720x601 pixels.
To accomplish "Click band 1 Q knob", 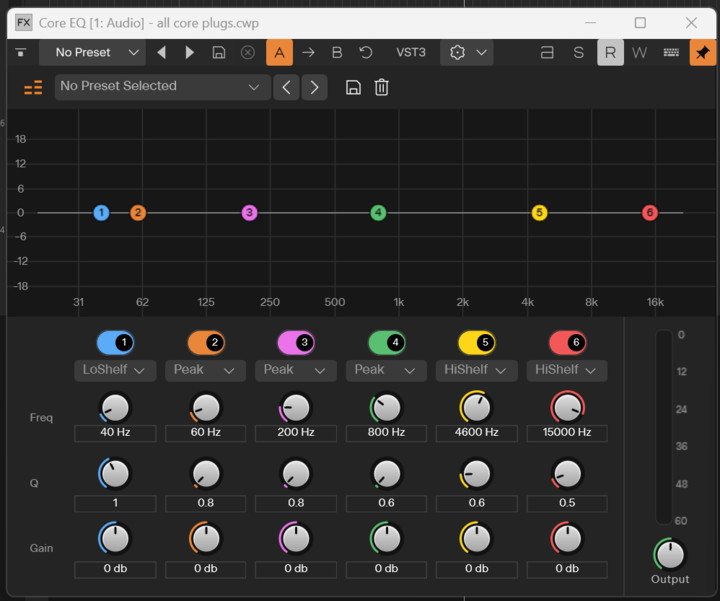I will pyautogui.click(x=115, y=473).
